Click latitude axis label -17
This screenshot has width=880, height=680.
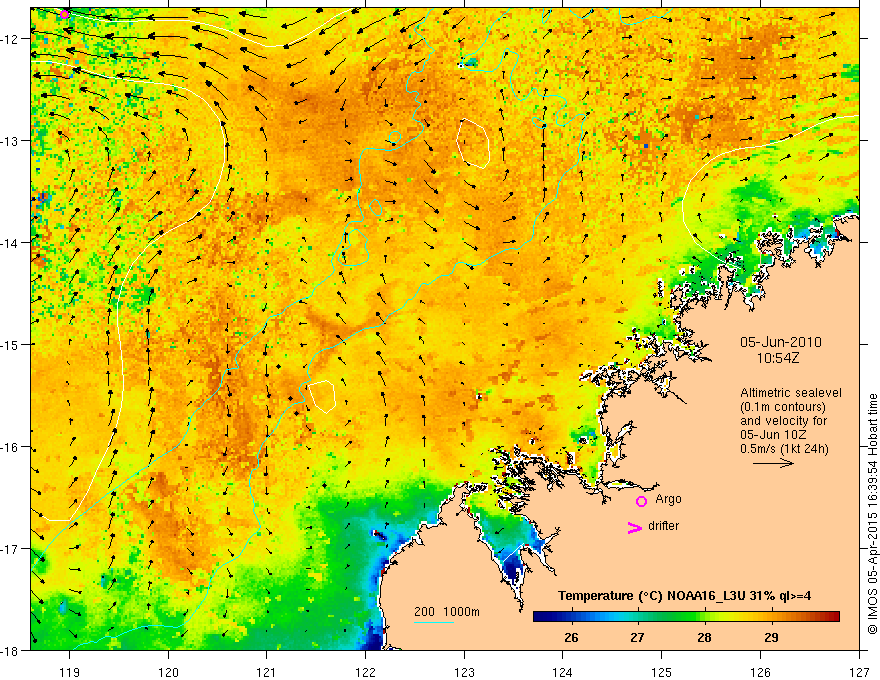[x=12, y=549]
